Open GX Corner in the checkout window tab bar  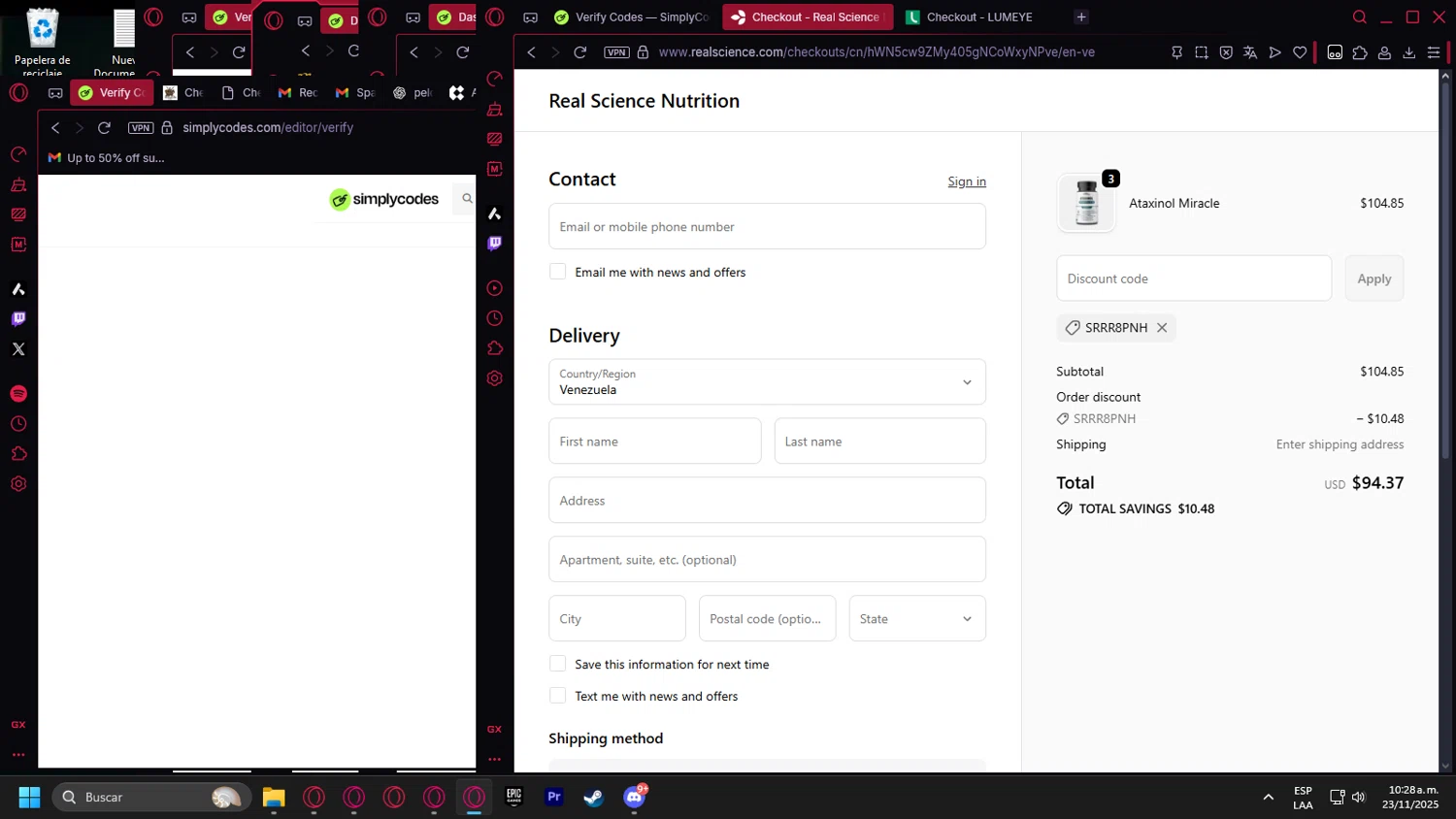click(530, 17)
